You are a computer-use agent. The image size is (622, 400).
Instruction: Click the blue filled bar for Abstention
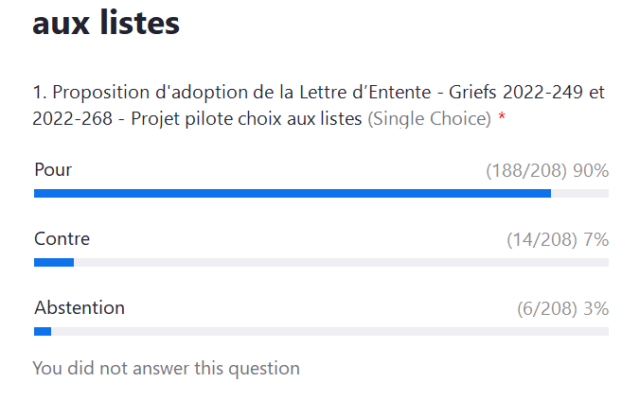tap(42, 331)
